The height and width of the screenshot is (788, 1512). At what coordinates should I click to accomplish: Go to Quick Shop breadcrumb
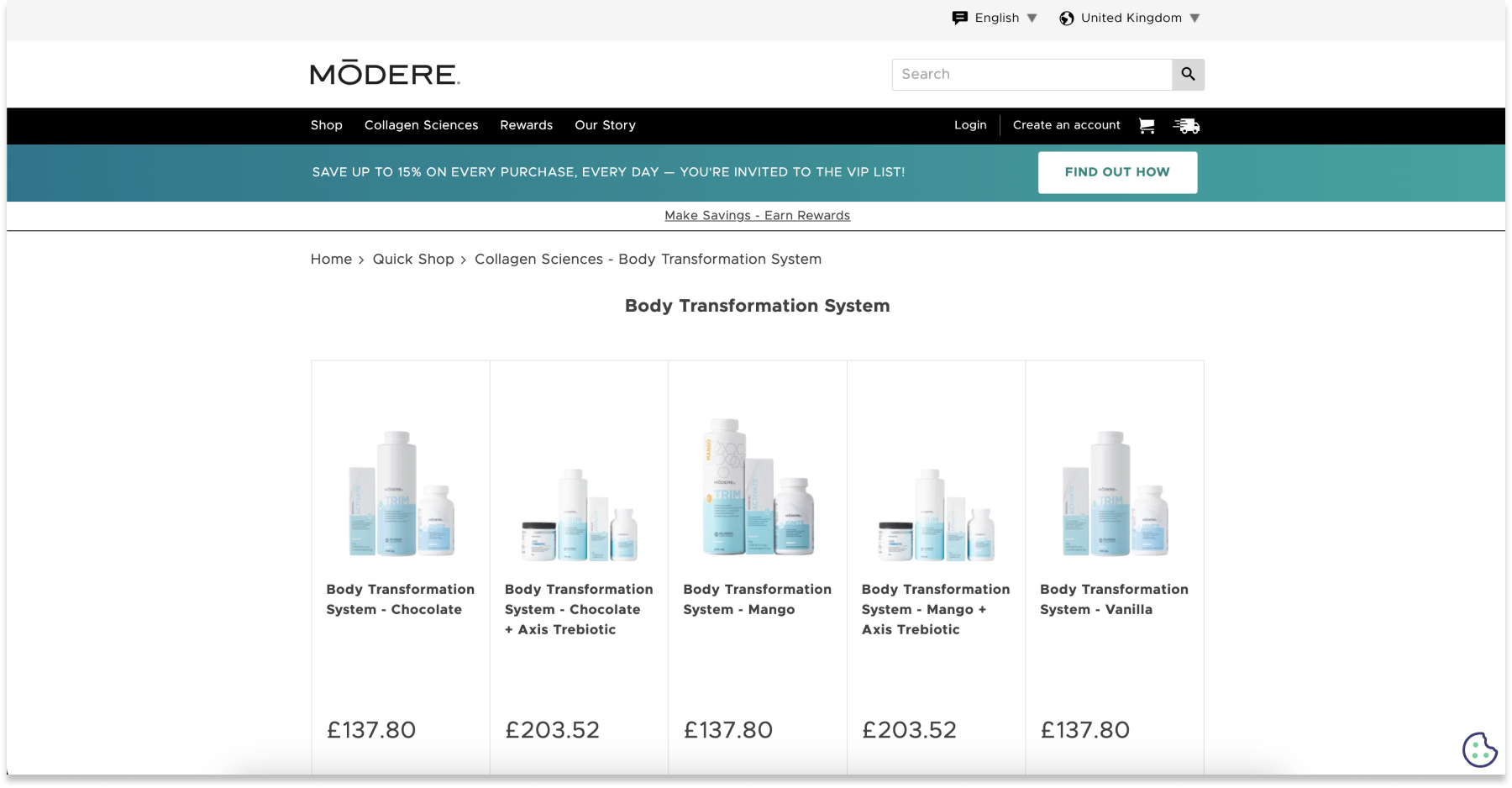point(413,260)
